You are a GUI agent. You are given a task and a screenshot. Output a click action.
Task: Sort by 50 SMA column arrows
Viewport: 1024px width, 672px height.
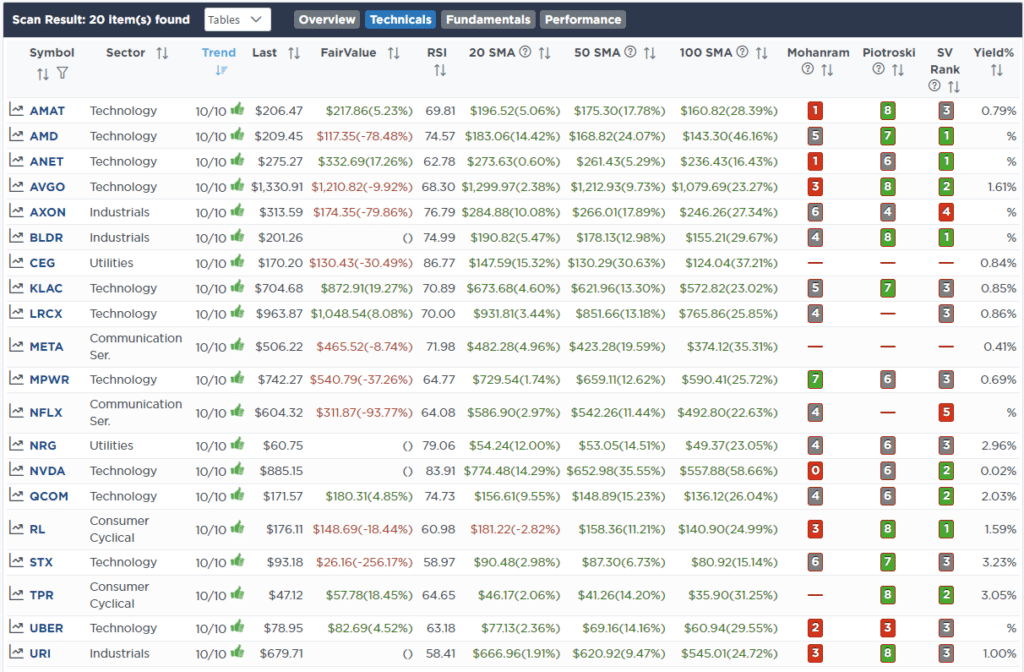coord(649,53)
